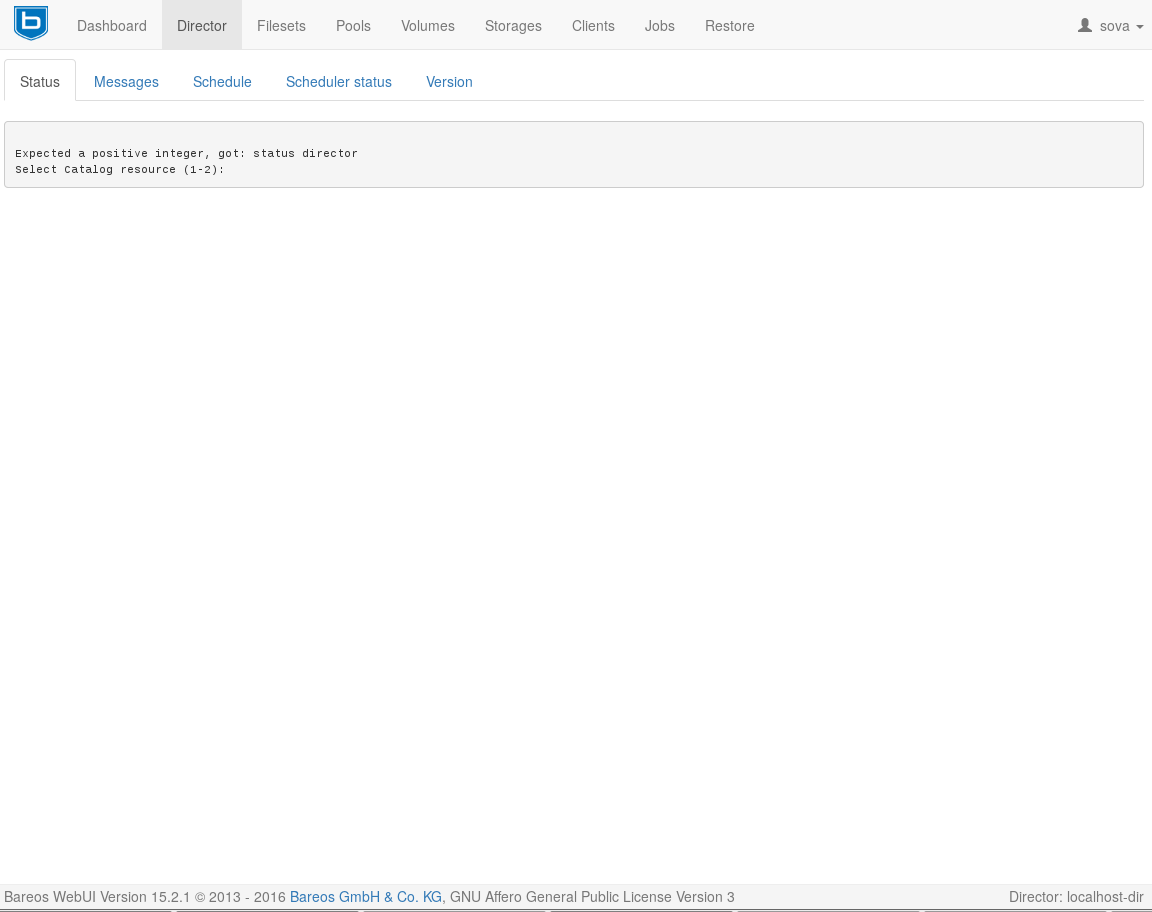Navigate to the Volumes page

click(x=428, y=26)
